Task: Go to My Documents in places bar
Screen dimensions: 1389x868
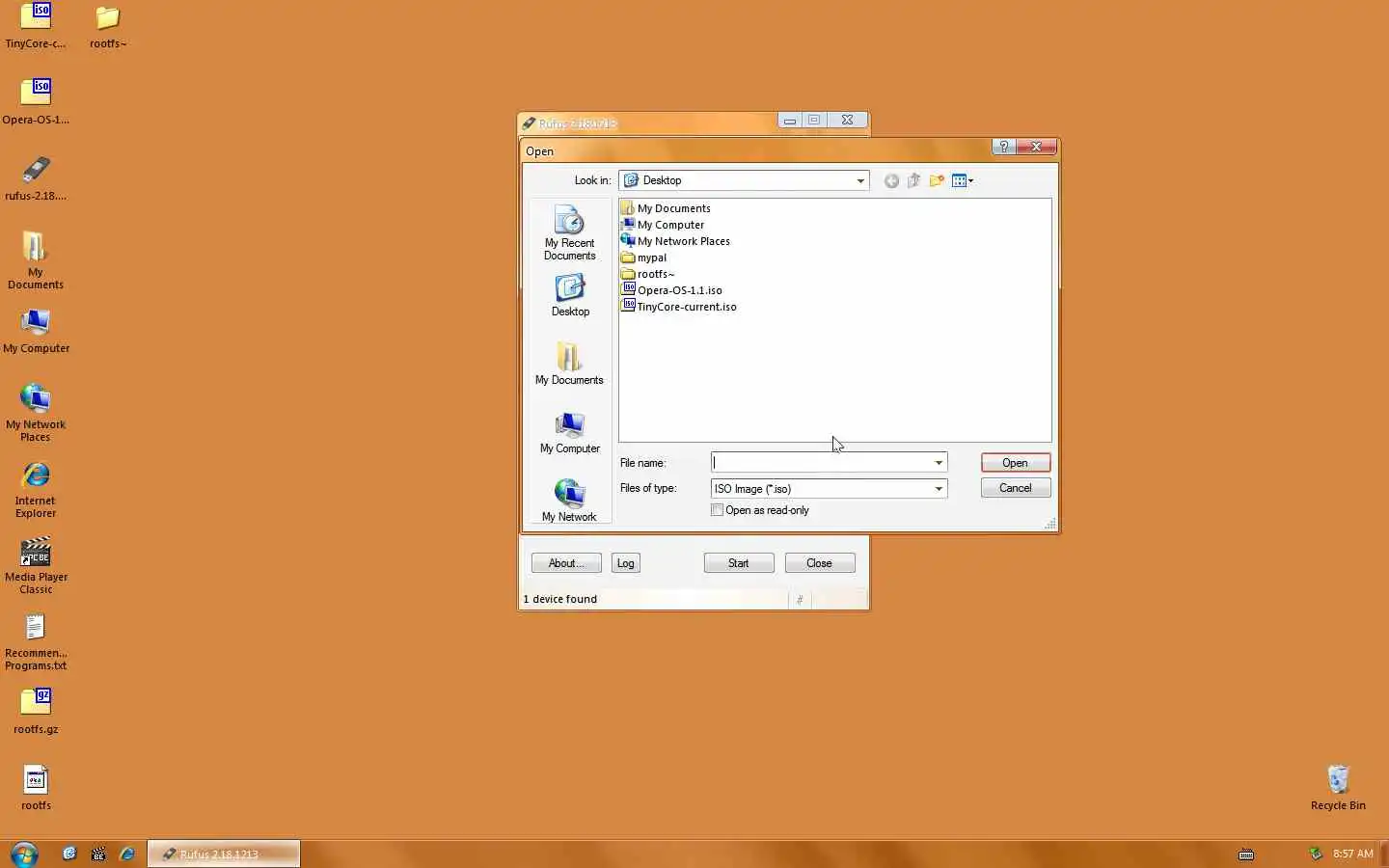Action: pos(569,364)
